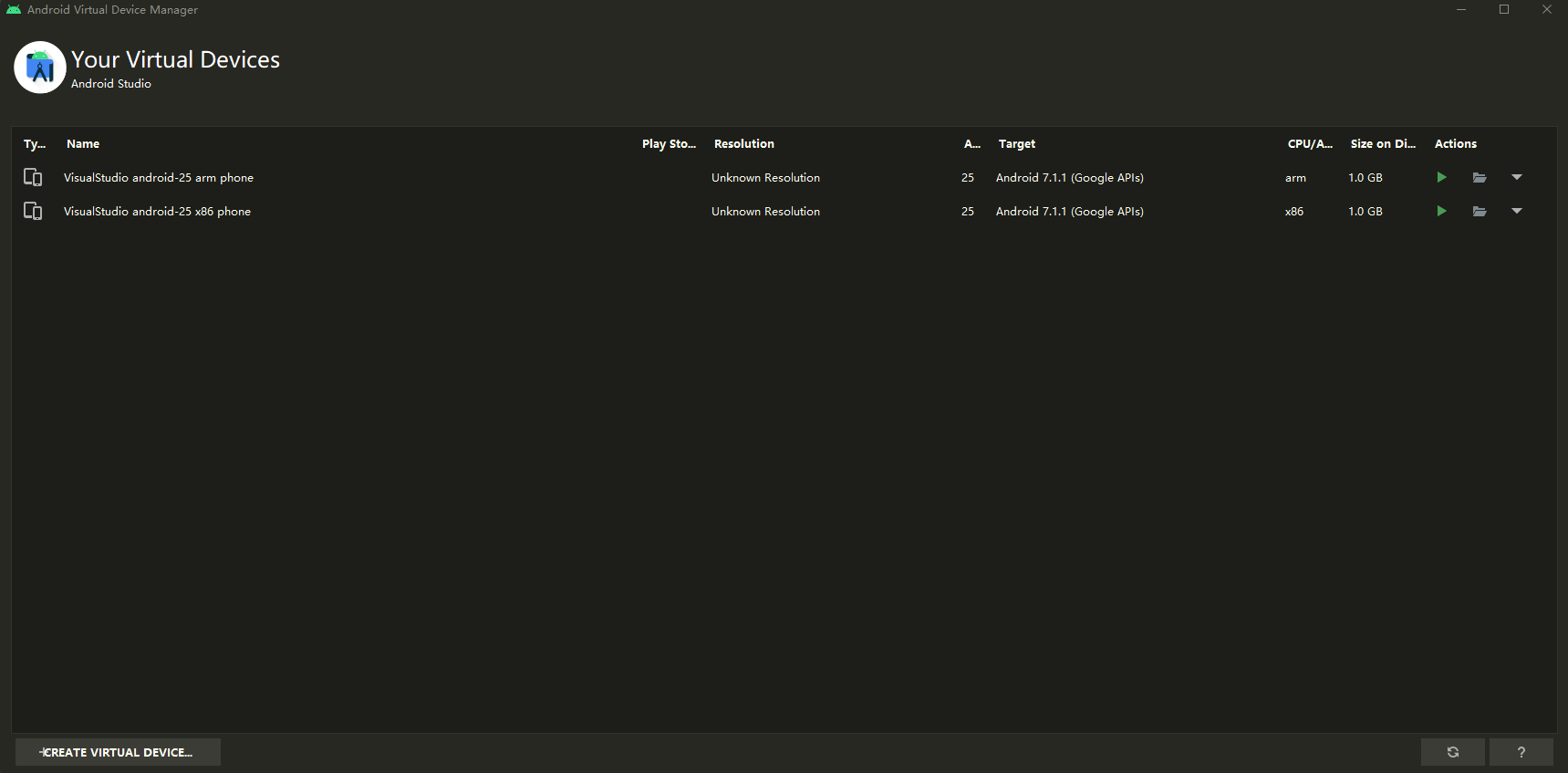Minimize the Android Virtual Device Manager window
This screenshot has width=1568, height=773.
pos(1461,9)
